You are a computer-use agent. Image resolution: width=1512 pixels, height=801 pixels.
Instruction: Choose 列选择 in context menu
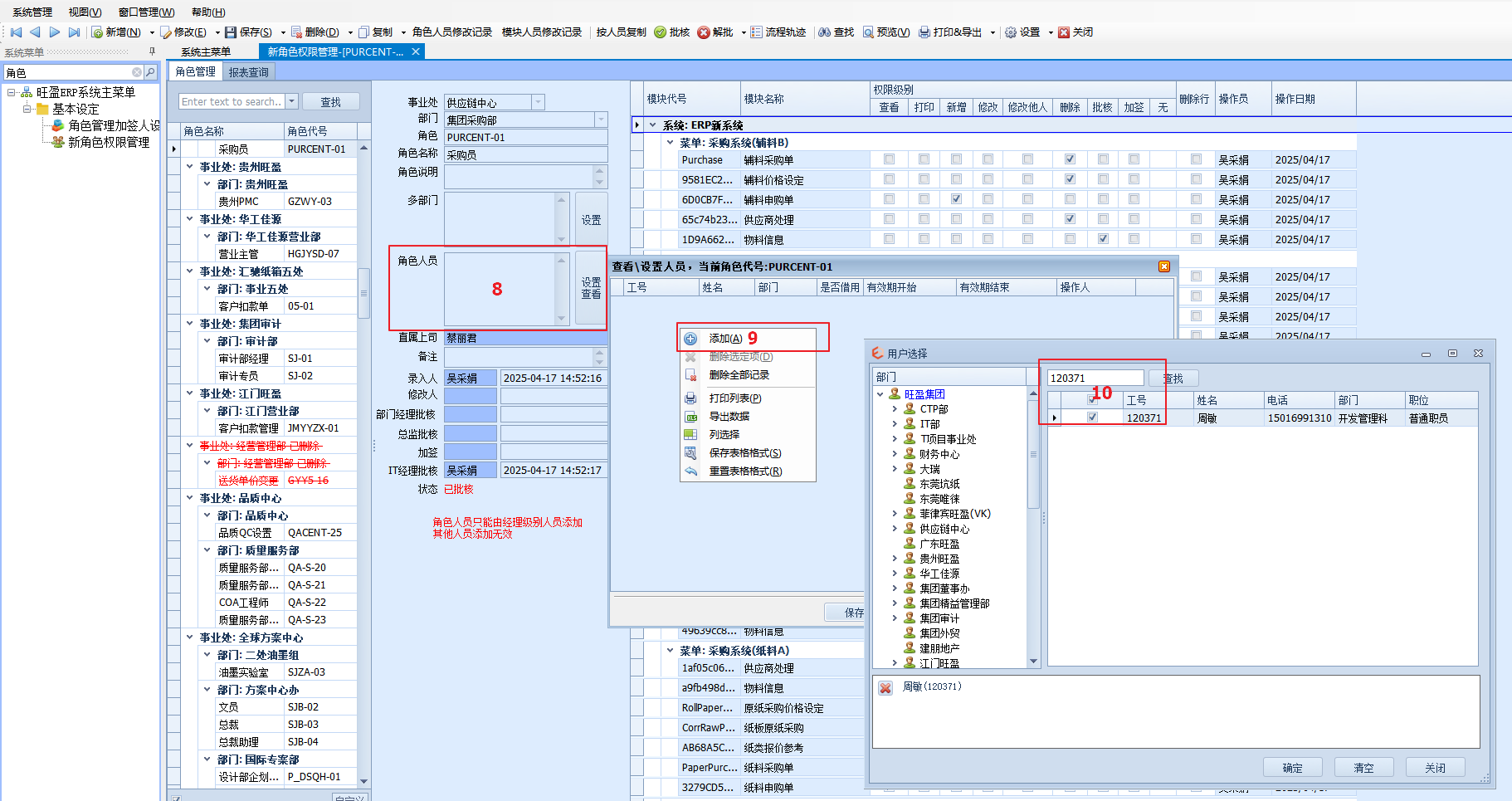[724, 435]
